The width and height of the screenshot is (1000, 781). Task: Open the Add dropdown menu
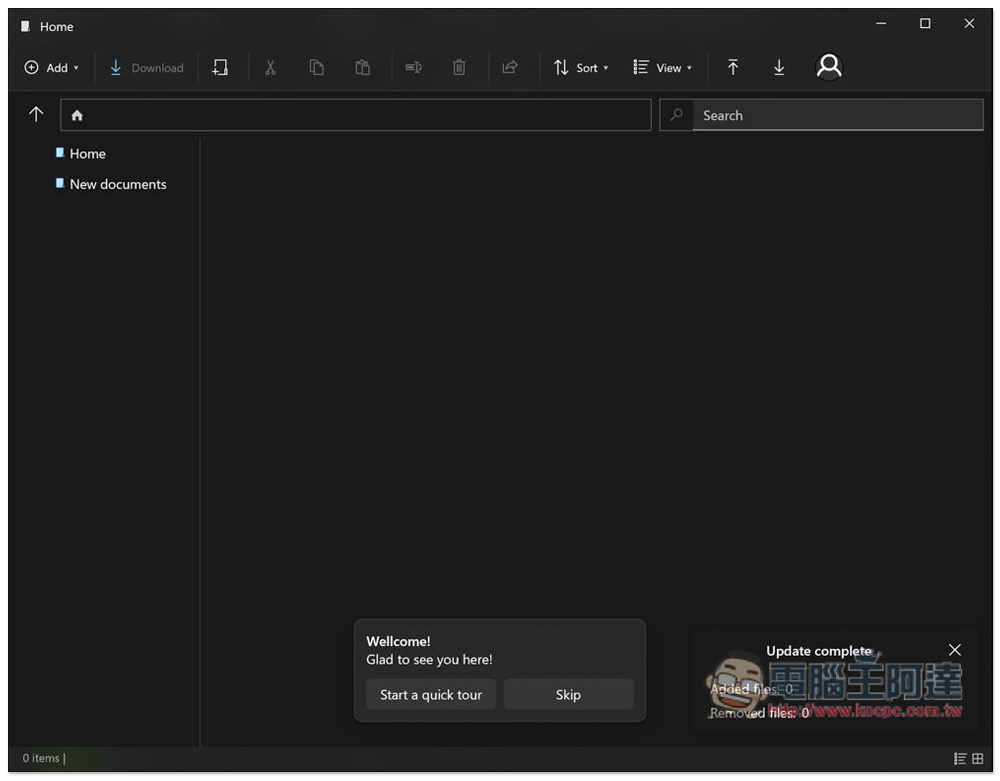(52, 68)
